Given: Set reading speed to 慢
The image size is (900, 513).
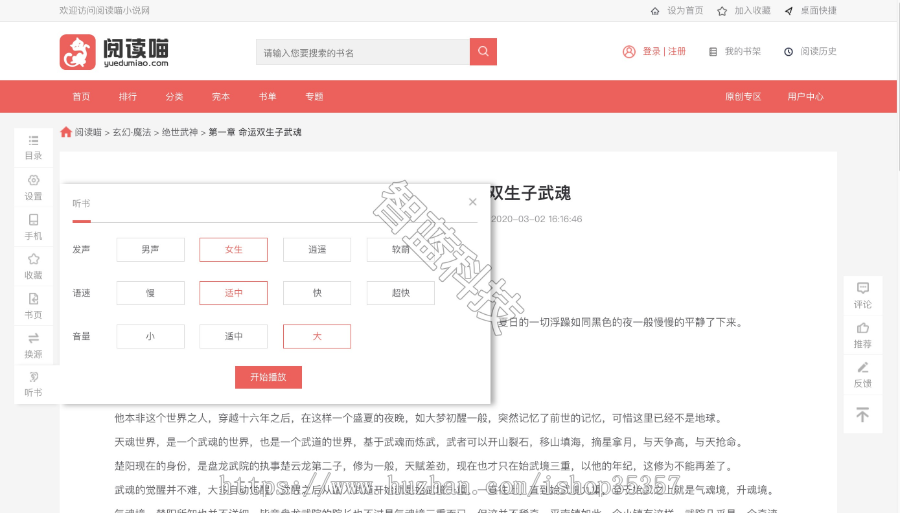Looking at the screenshot, I should 150,293.
